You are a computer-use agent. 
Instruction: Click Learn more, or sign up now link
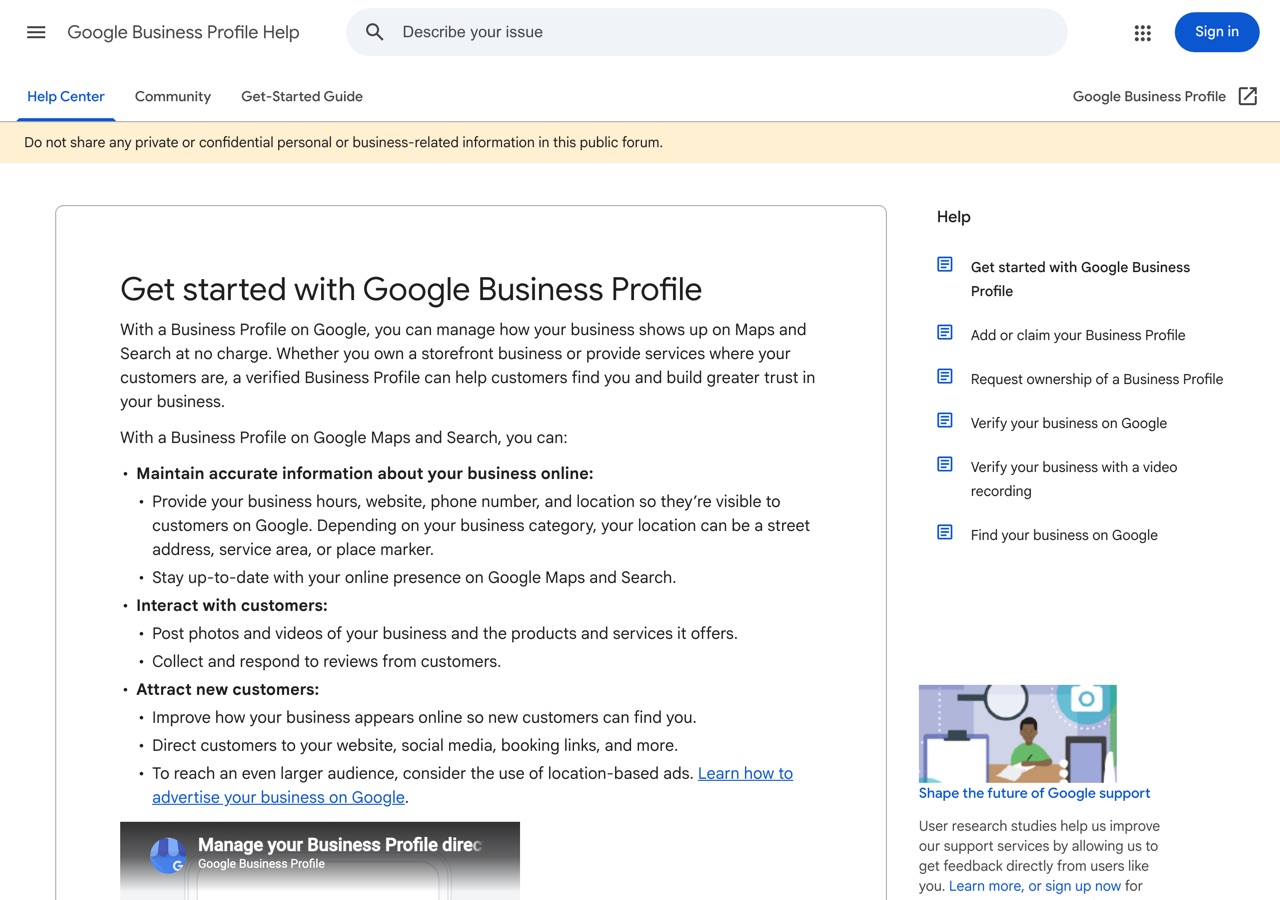1035,886
